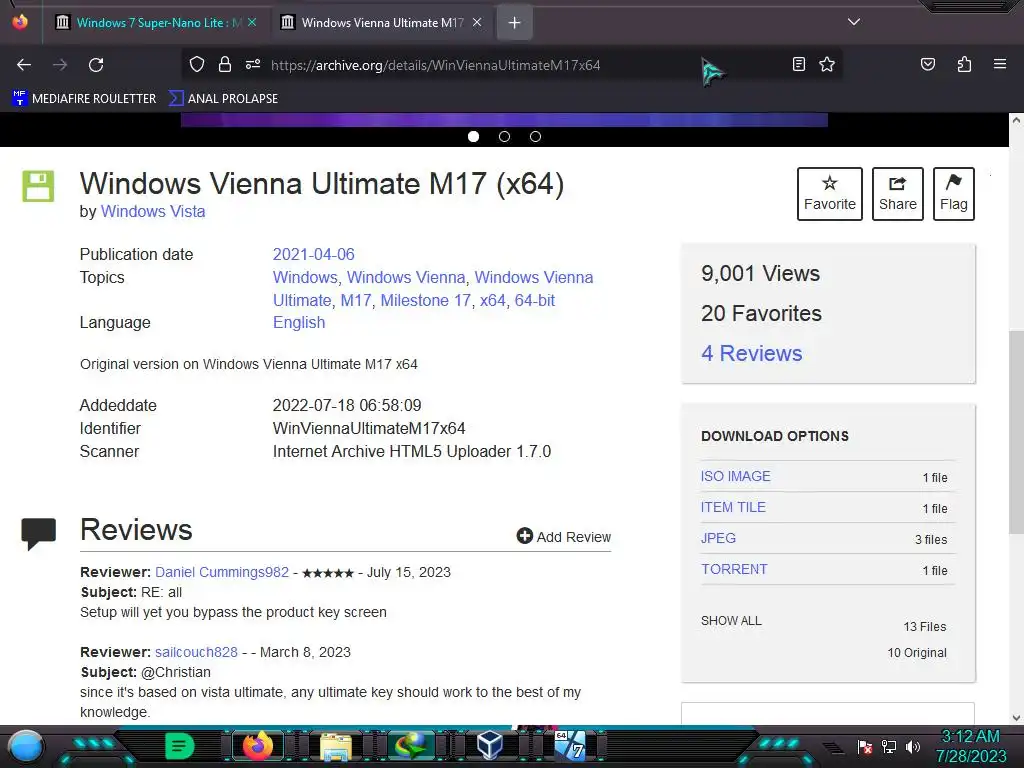Image resolution: width=1024 pixels, height=768 pixels.
Task: Open the Start orb on the taskbar
Action: [x=26, y=747]
